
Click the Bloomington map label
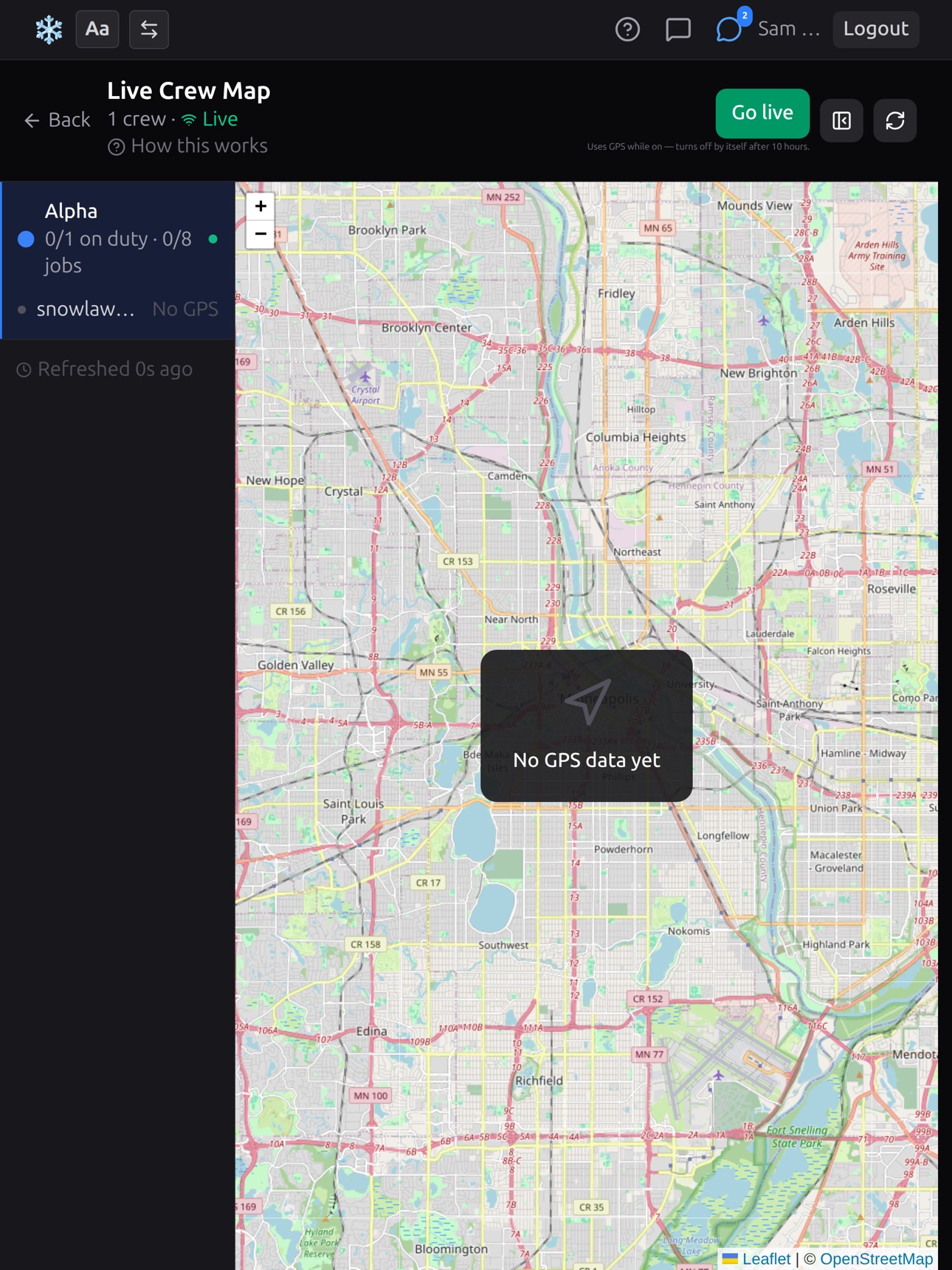pyautogui.click(x=451, y=1249)
